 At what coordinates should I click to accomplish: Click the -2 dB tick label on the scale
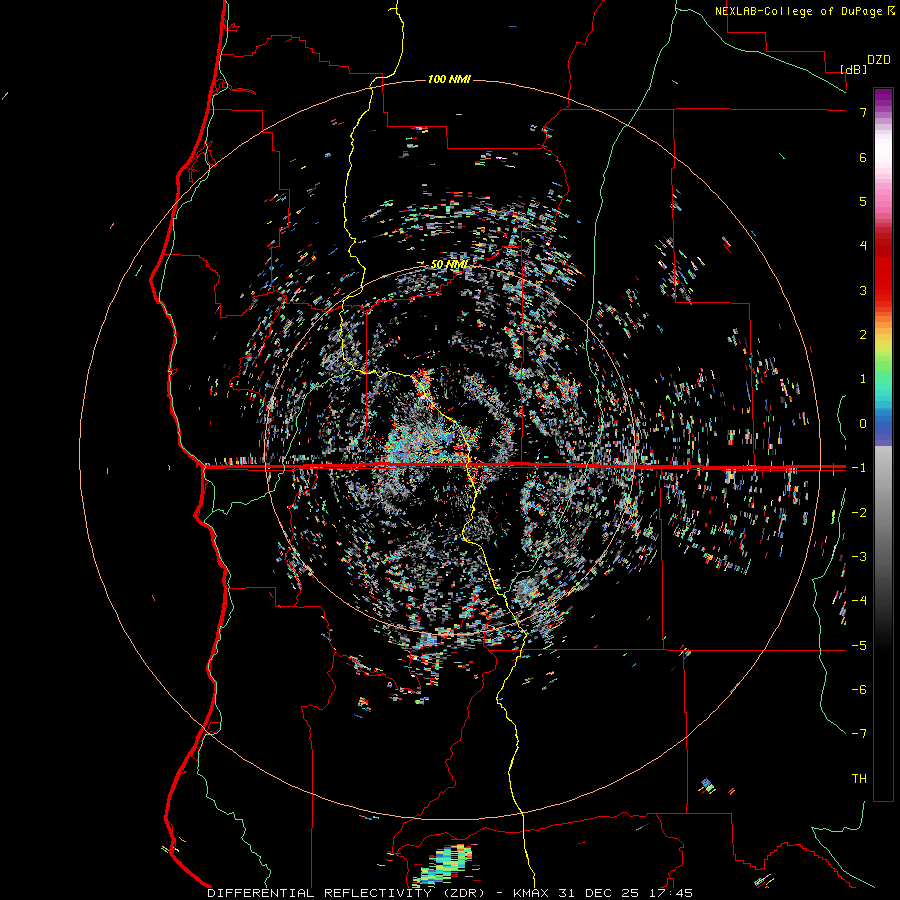(x=859, y=512)
